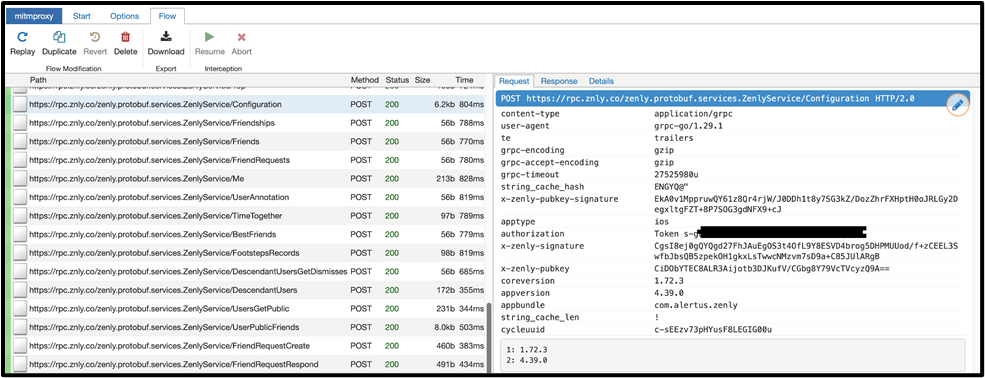The image size is (985, 378).
Task: Open the Details tab
Action: pos(601,81)
